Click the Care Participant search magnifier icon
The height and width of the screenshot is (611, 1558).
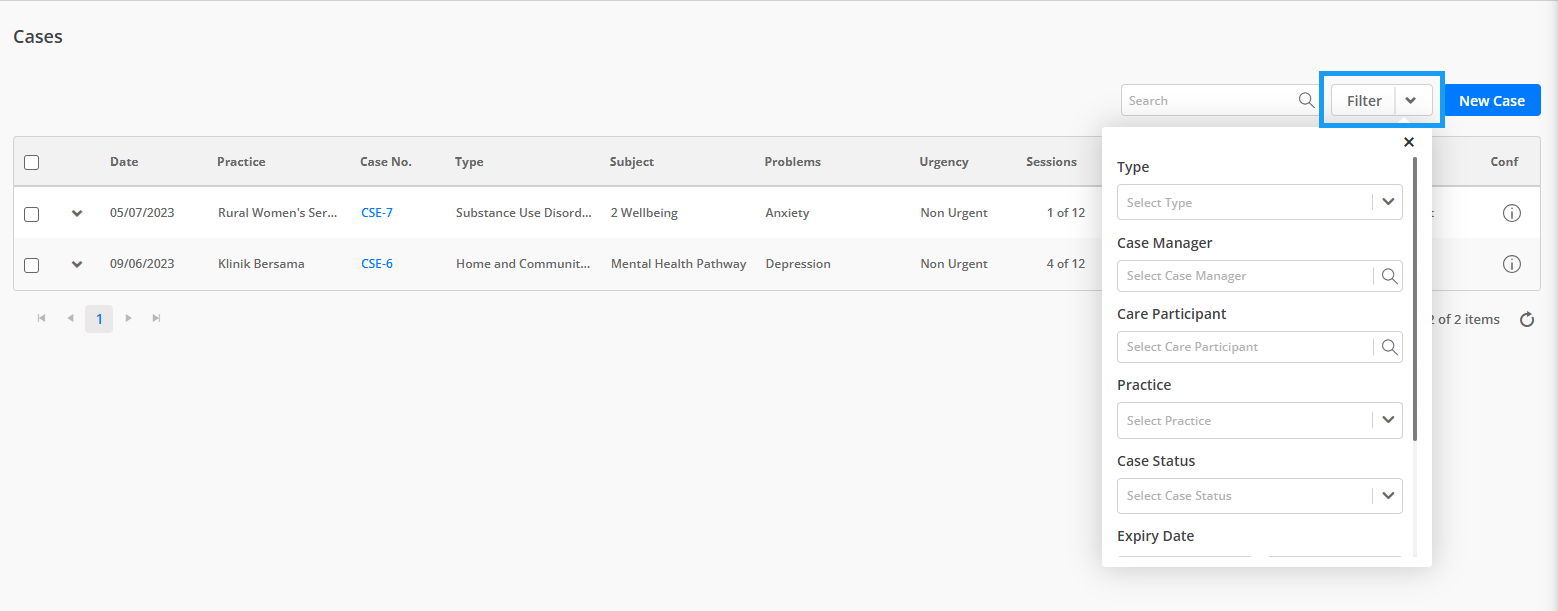pos(1389,347)
